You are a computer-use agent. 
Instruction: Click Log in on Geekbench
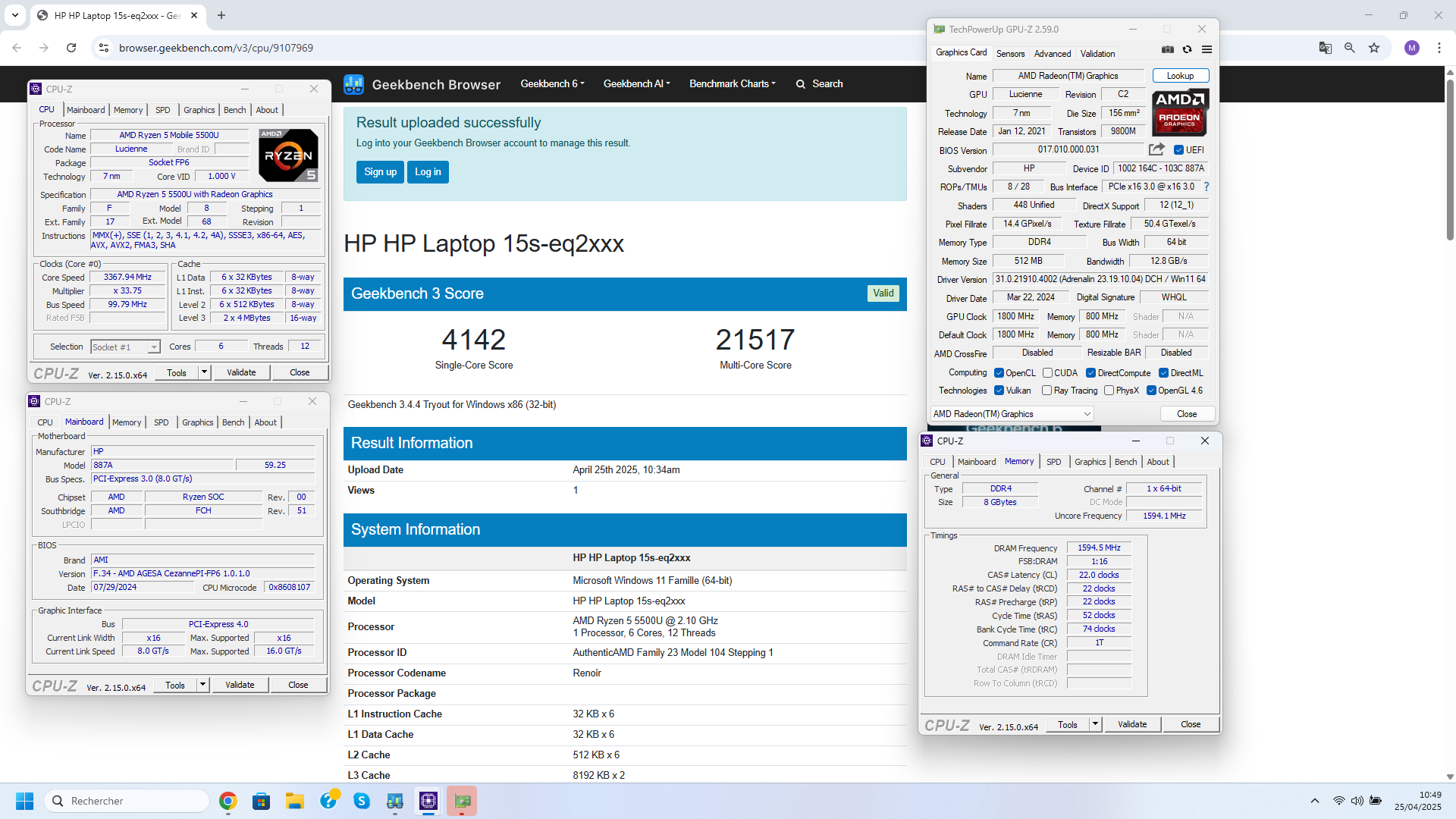(x=428, y=172)
